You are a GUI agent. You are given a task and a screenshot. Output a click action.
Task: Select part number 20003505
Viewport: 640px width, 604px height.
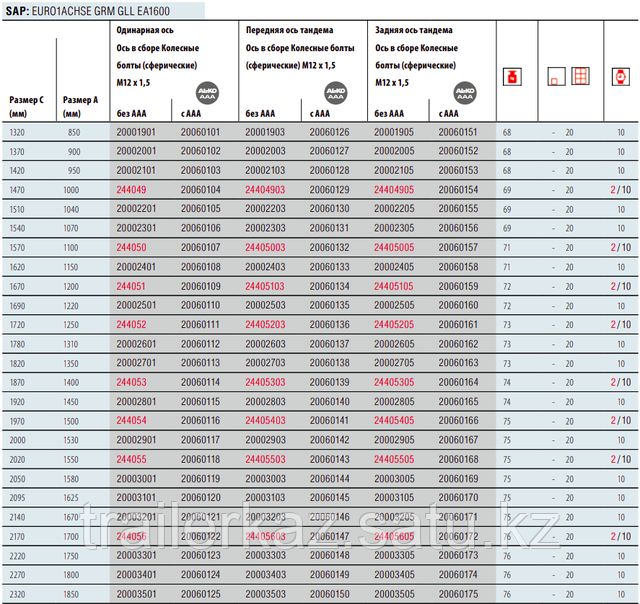tap(394, 594)
